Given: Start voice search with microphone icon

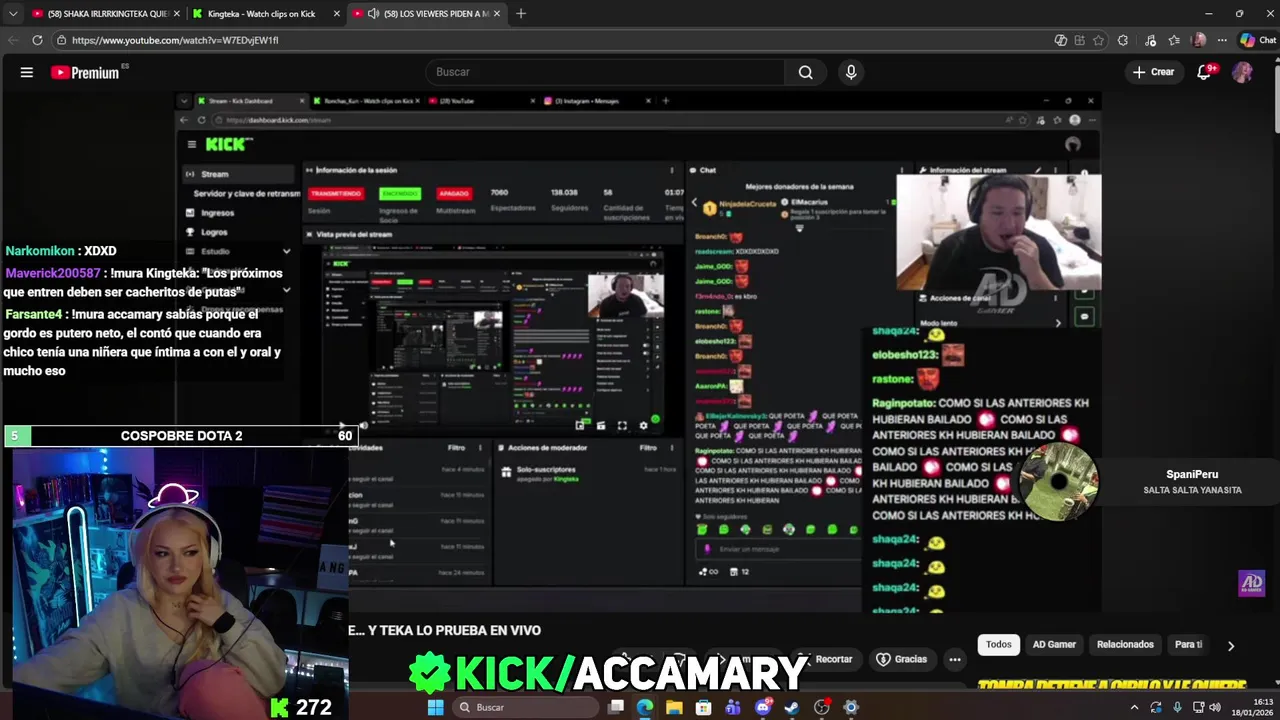Looking at the screenshot, I should (851, 72).
